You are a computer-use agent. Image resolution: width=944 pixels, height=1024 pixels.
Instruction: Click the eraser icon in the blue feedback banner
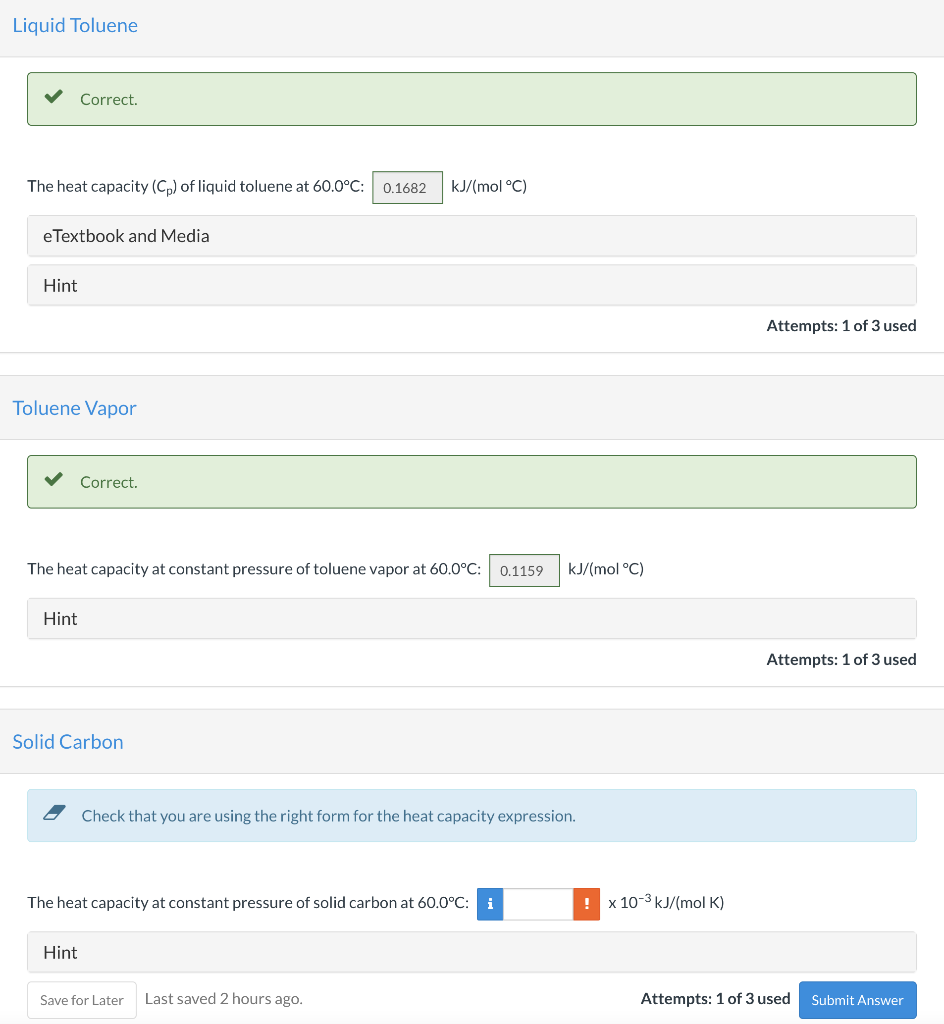coord(54,812)
